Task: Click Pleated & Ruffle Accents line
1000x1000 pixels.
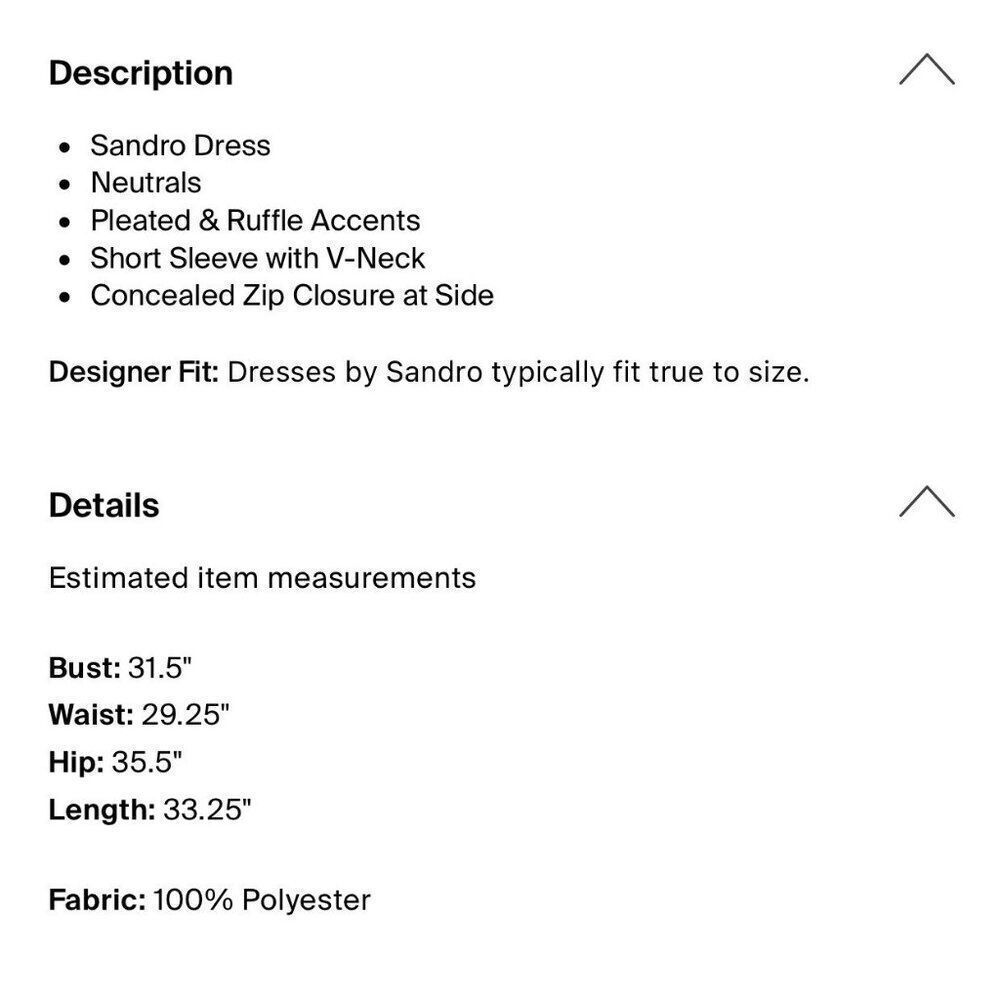Action: pyautogui.click(x=255, y=220)
